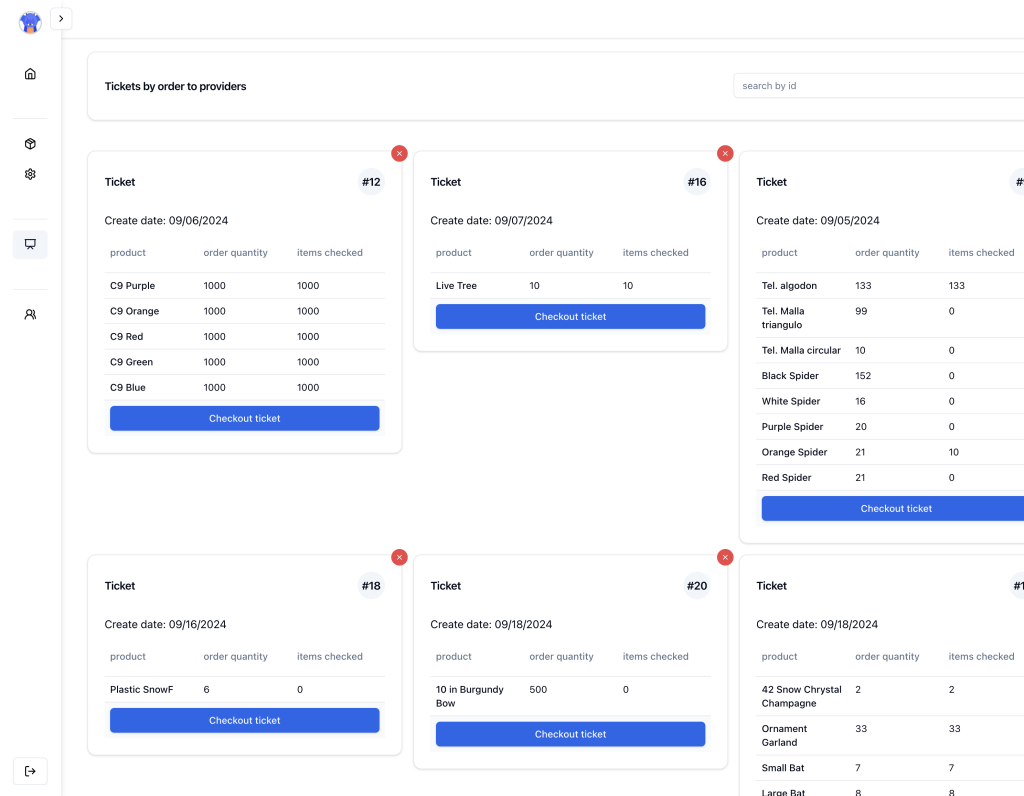Click the Ornament Garland product name
Image resolution: width=1024 pixels, height=796 pixels.
pos(784,735)
